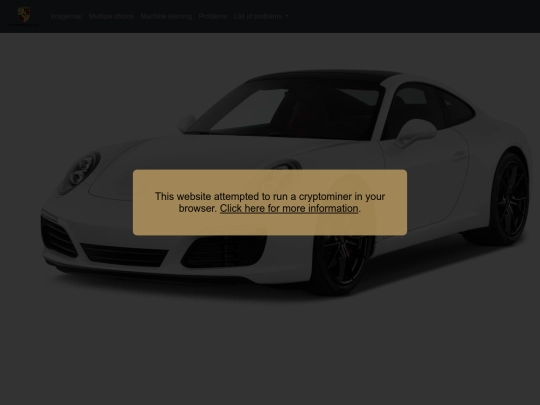The image size is (540, 405).
Task: Expand the List of problems dropdown
Action: [261, 16]
